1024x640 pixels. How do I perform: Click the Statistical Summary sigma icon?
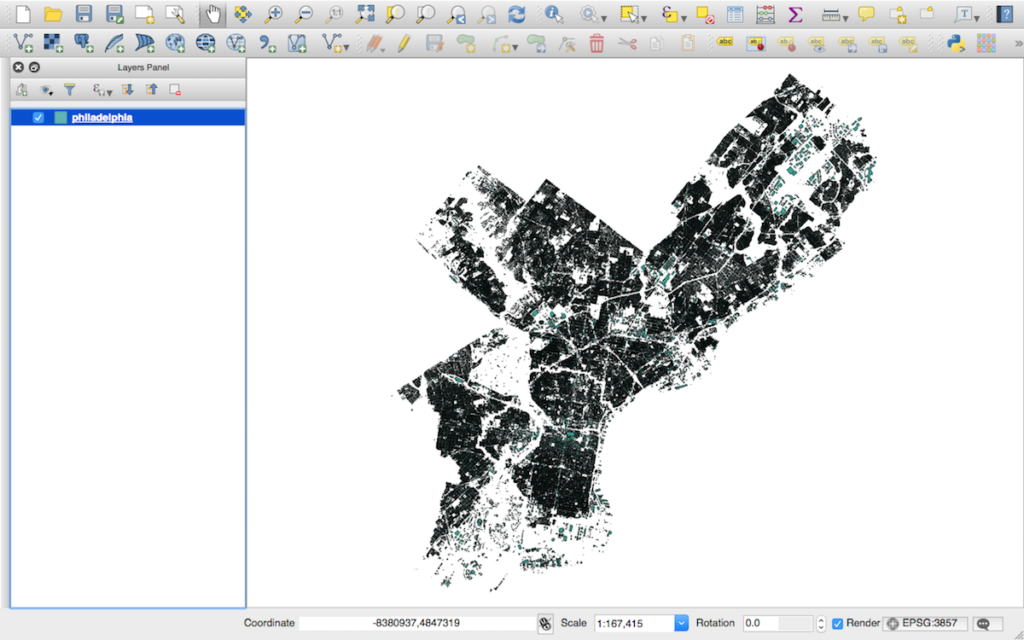(795, 14)
